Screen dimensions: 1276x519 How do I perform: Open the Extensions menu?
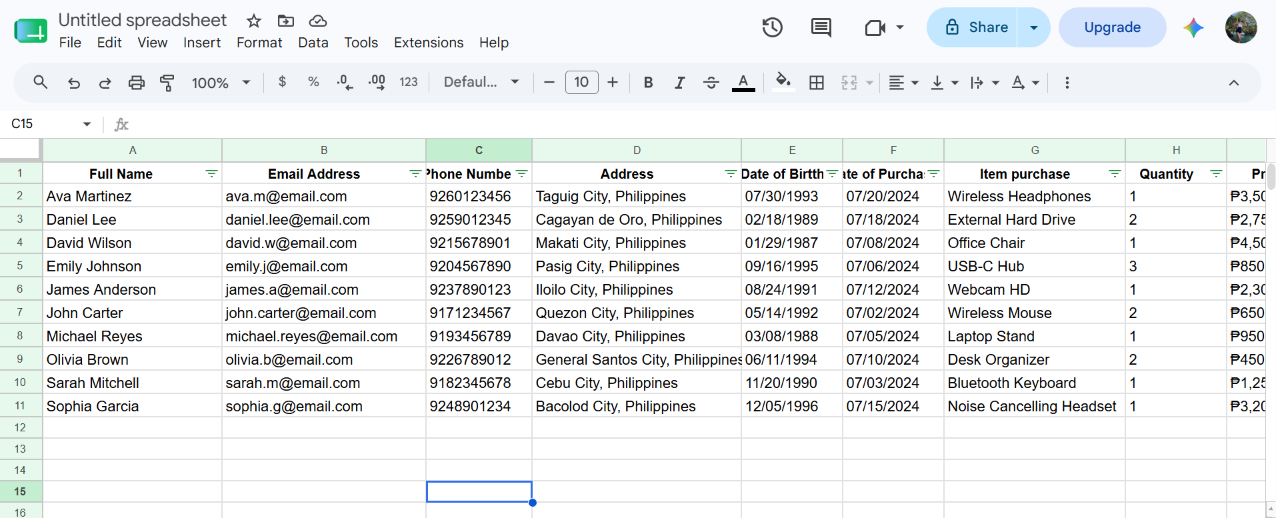(429, 42)
